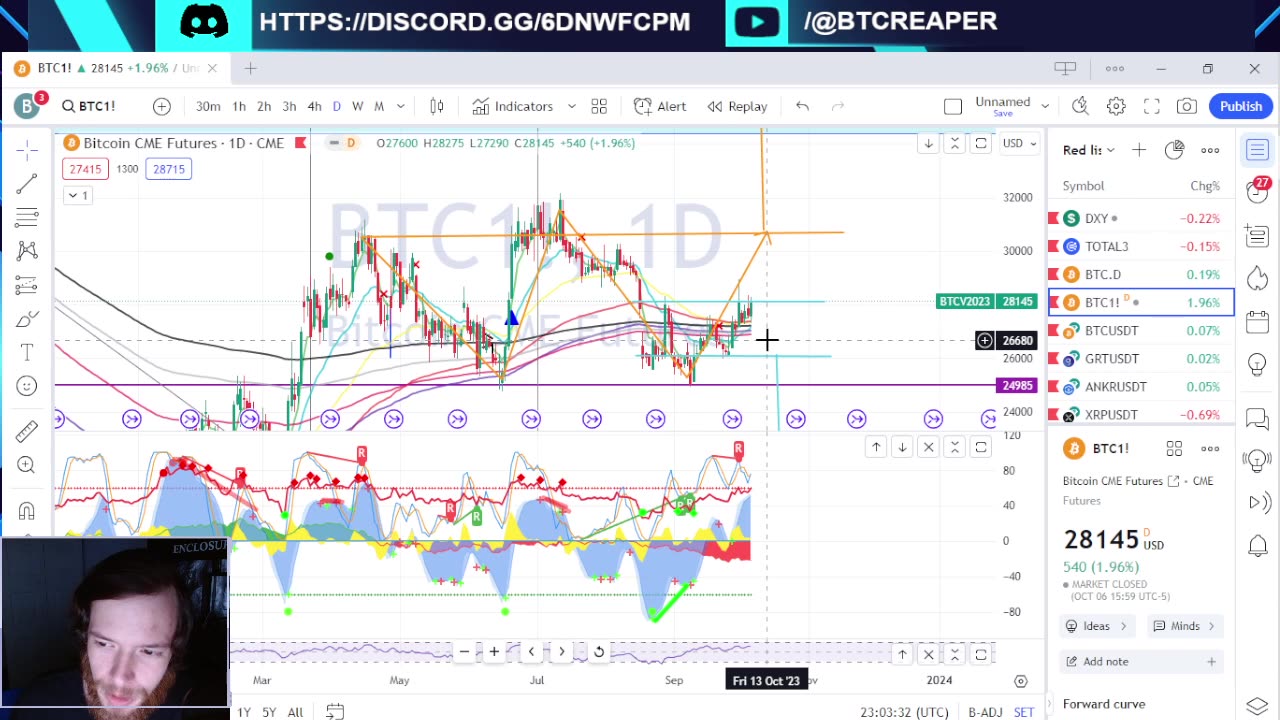The height and width of the screenshot is (720, 1280).
Task: Click sell price 27415 button
Action: 84,169
